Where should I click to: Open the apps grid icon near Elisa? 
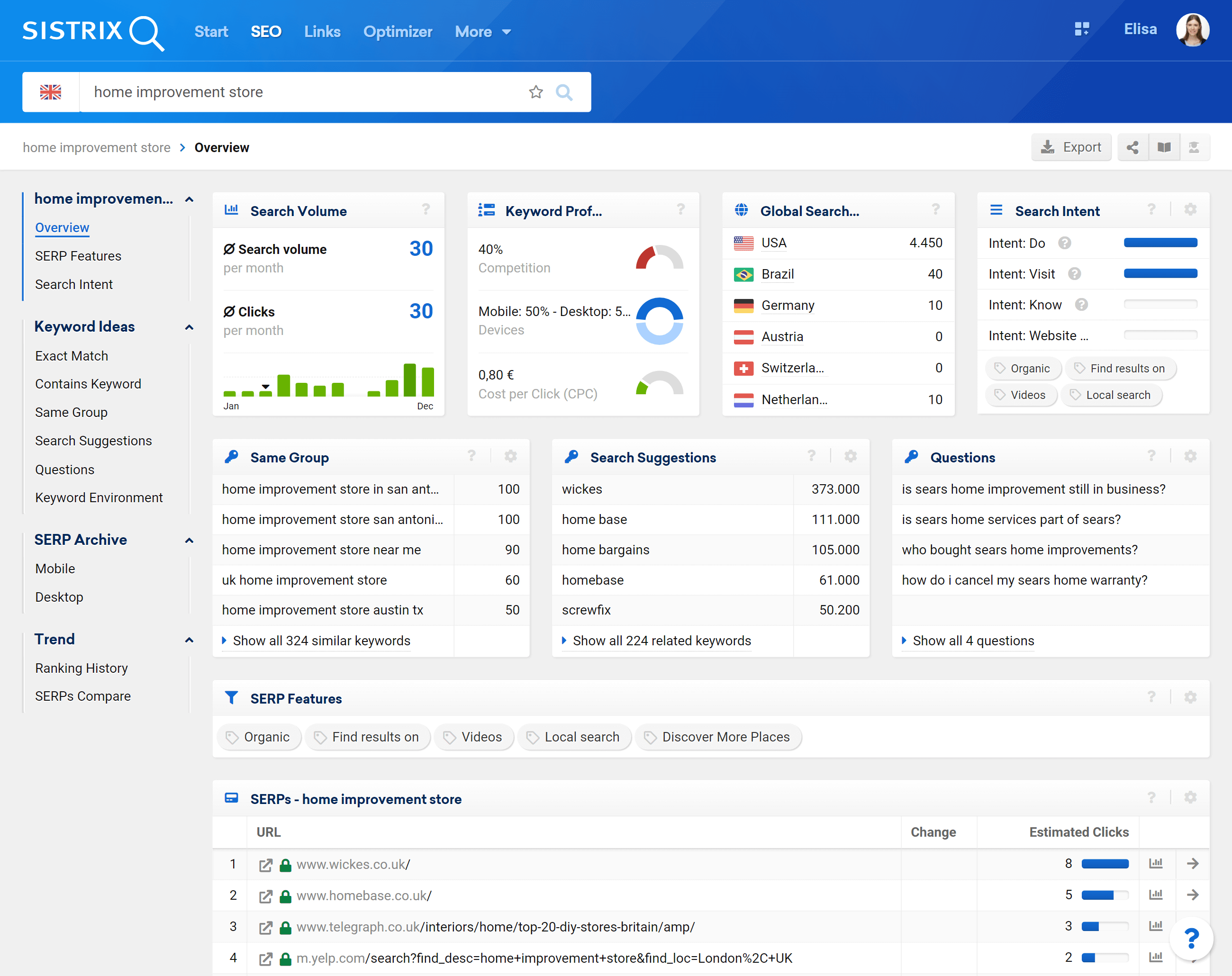point(1082,29)
